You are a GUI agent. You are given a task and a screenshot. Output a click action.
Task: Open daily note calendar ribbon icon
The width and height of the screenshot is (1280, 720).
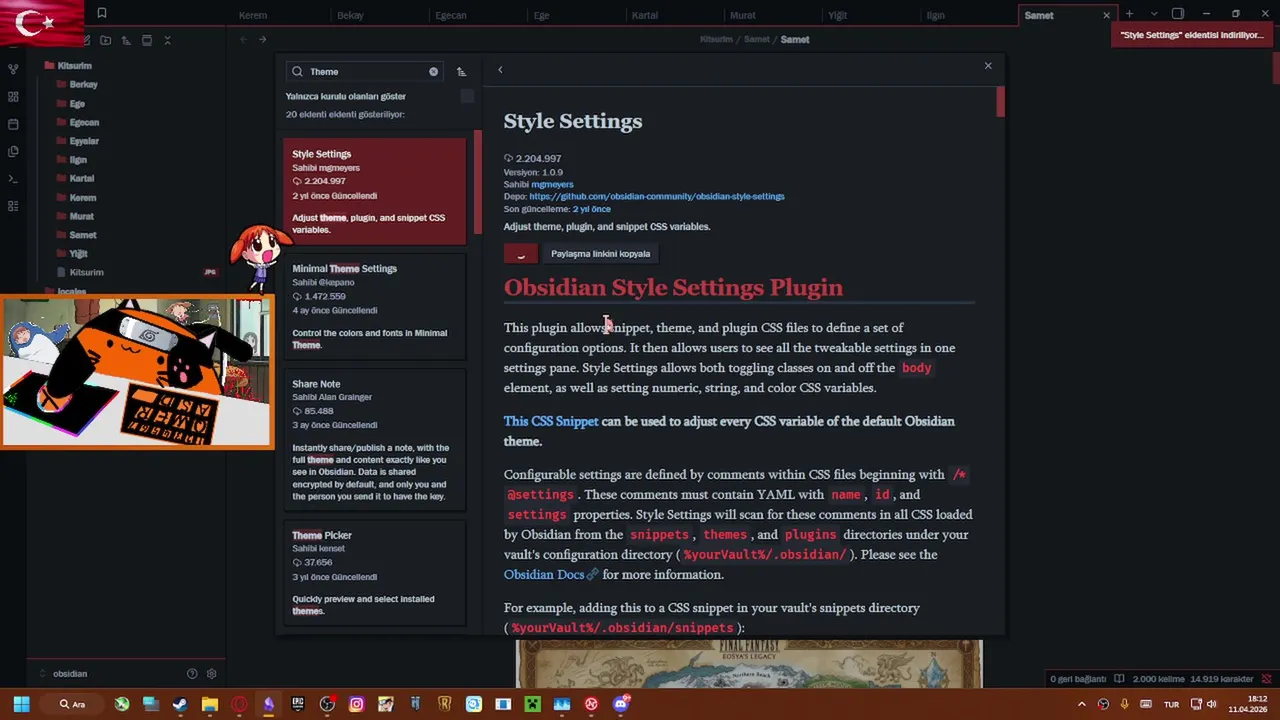tap(13, 124)
